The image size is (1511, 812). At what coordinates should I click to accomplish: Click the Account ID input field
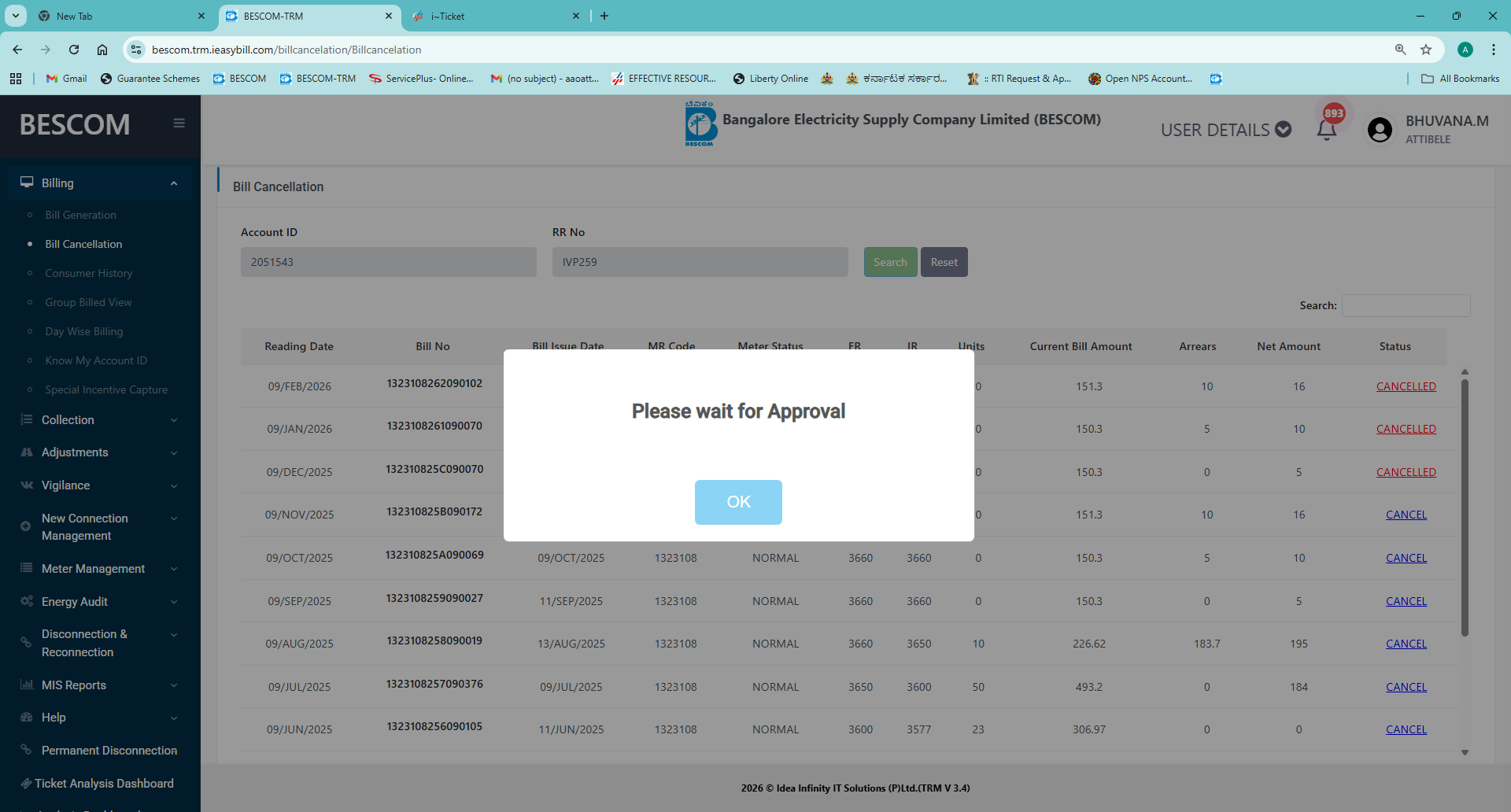pos(389,262)
